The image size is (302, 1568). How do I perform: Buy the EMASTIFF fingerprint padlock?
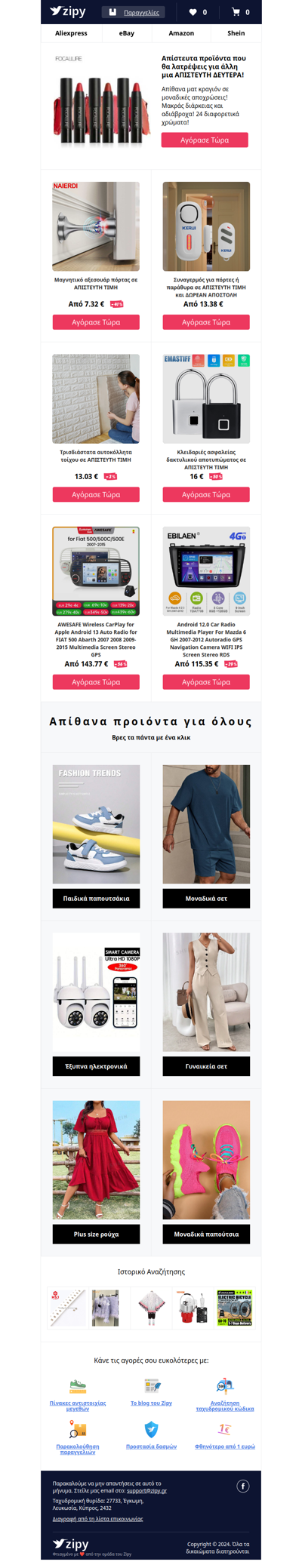206,495
